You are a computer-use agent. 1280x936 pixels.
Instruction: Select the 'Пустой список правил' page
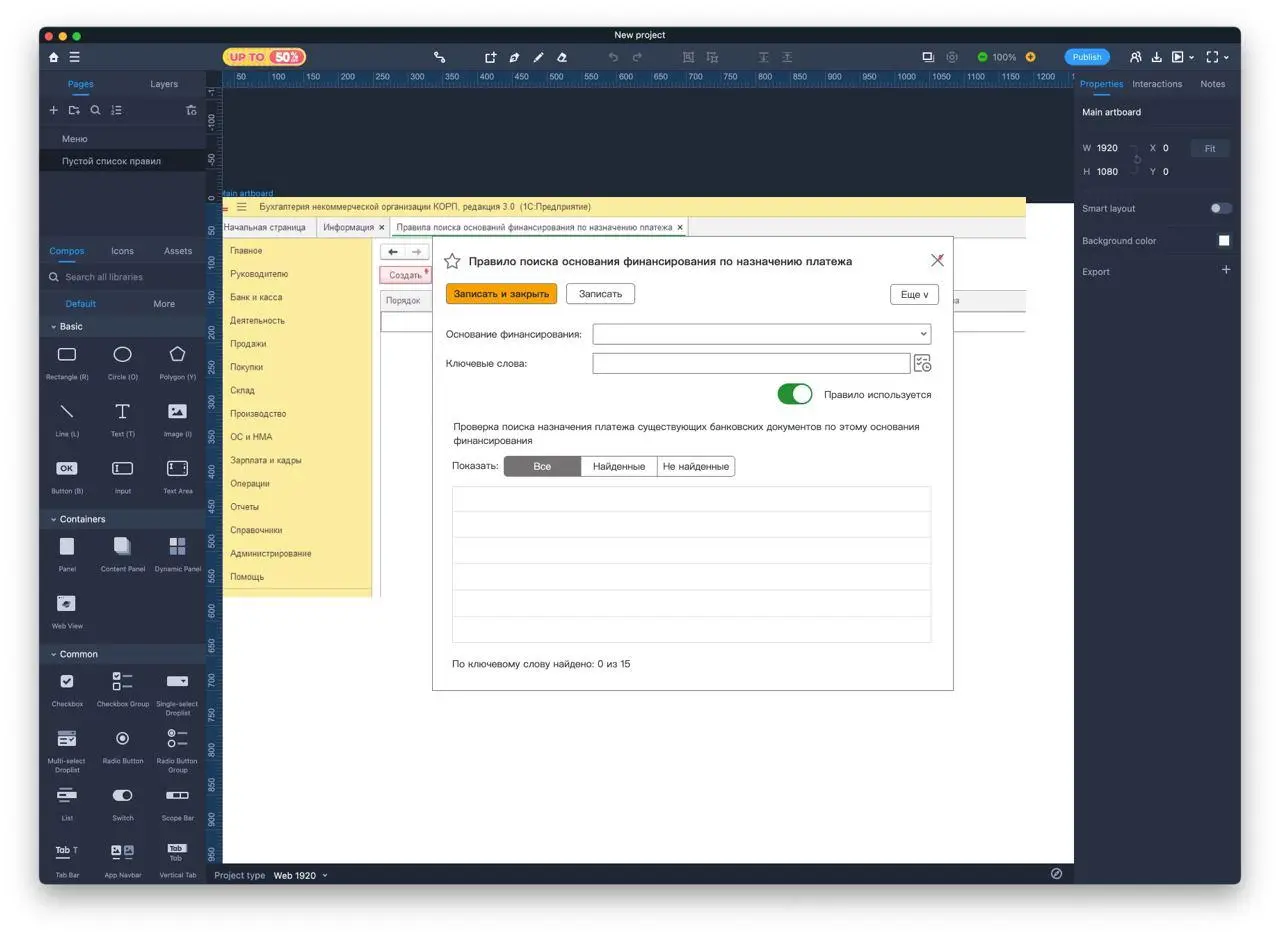click(x=122, y=161)
